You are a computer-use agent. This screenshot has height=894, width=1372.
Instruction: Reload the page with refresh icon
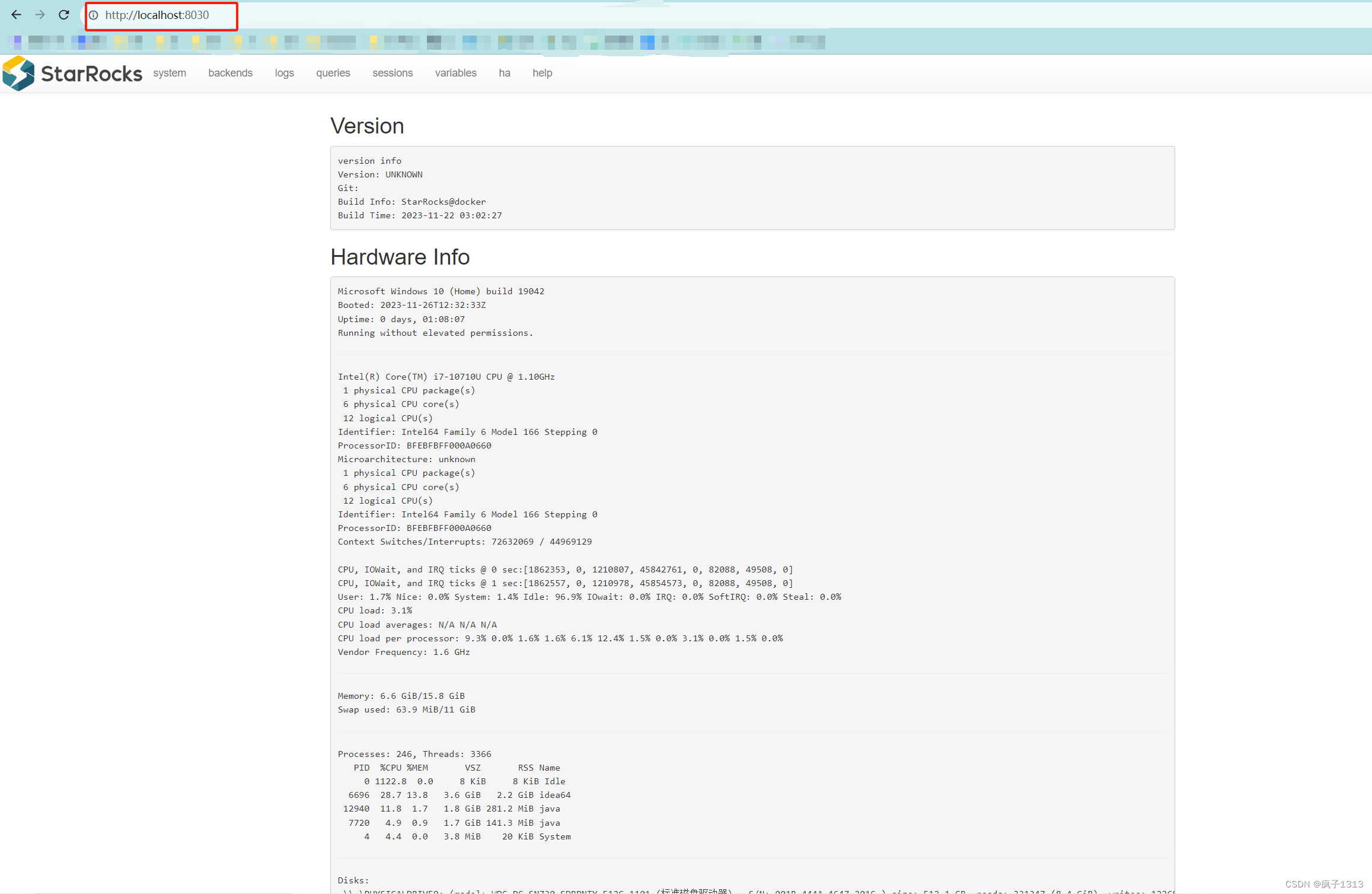64,15
